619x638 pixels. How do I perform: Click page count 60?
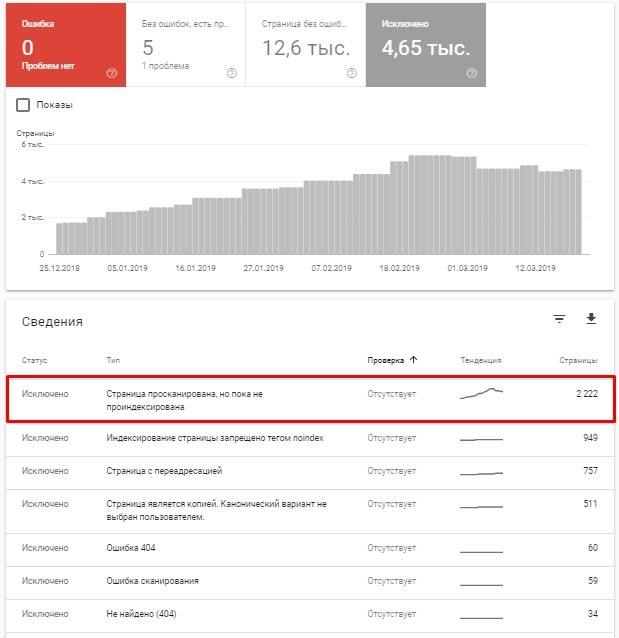coord(593,548)
